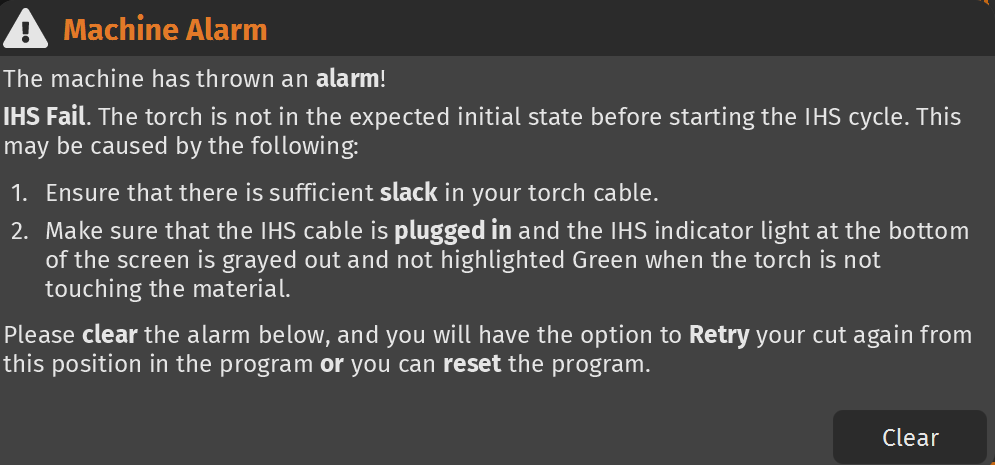This screenshot has height=465, width=995.
Task: Click the "touching the material" line
Action: coord(169,289)
